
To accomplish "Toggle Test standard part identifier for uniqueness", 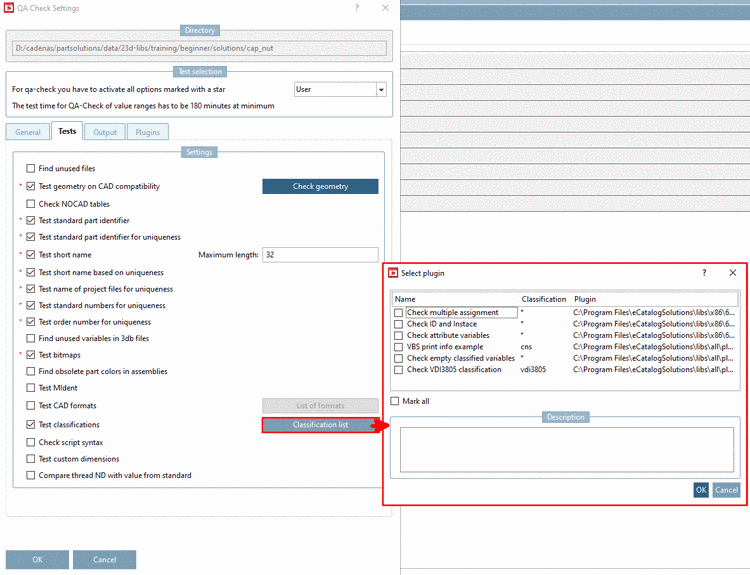I will 31,237.
